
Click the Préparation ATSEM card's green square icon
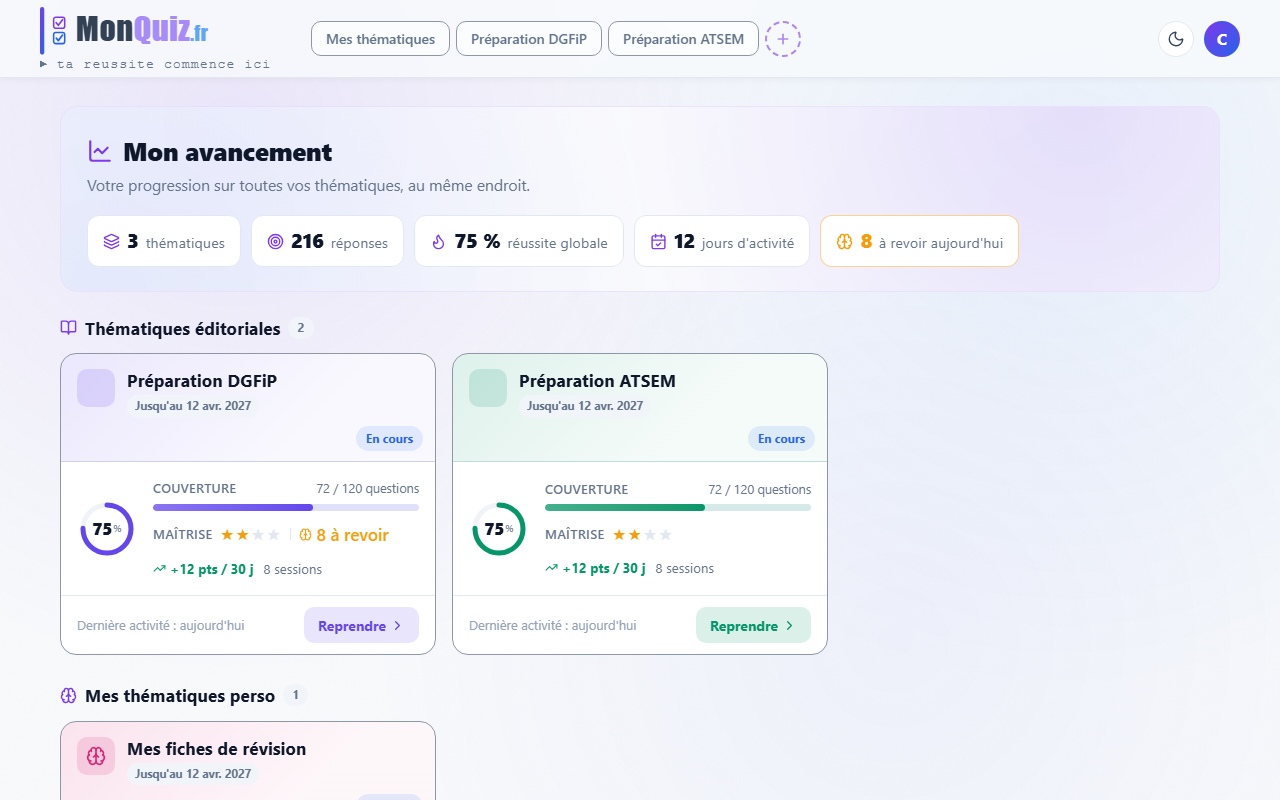pos(488,388)
